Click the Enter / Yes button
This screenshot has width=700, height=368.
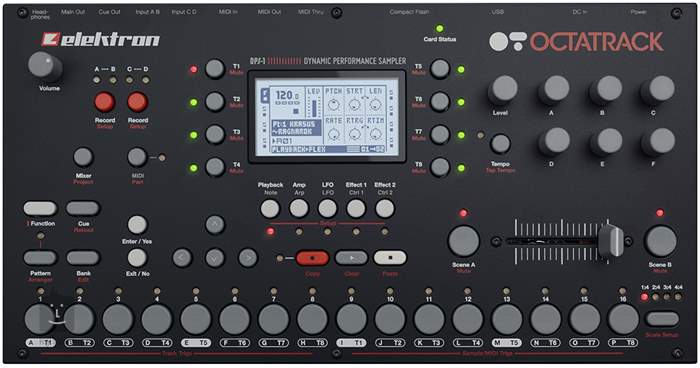(x=137, y=225)
